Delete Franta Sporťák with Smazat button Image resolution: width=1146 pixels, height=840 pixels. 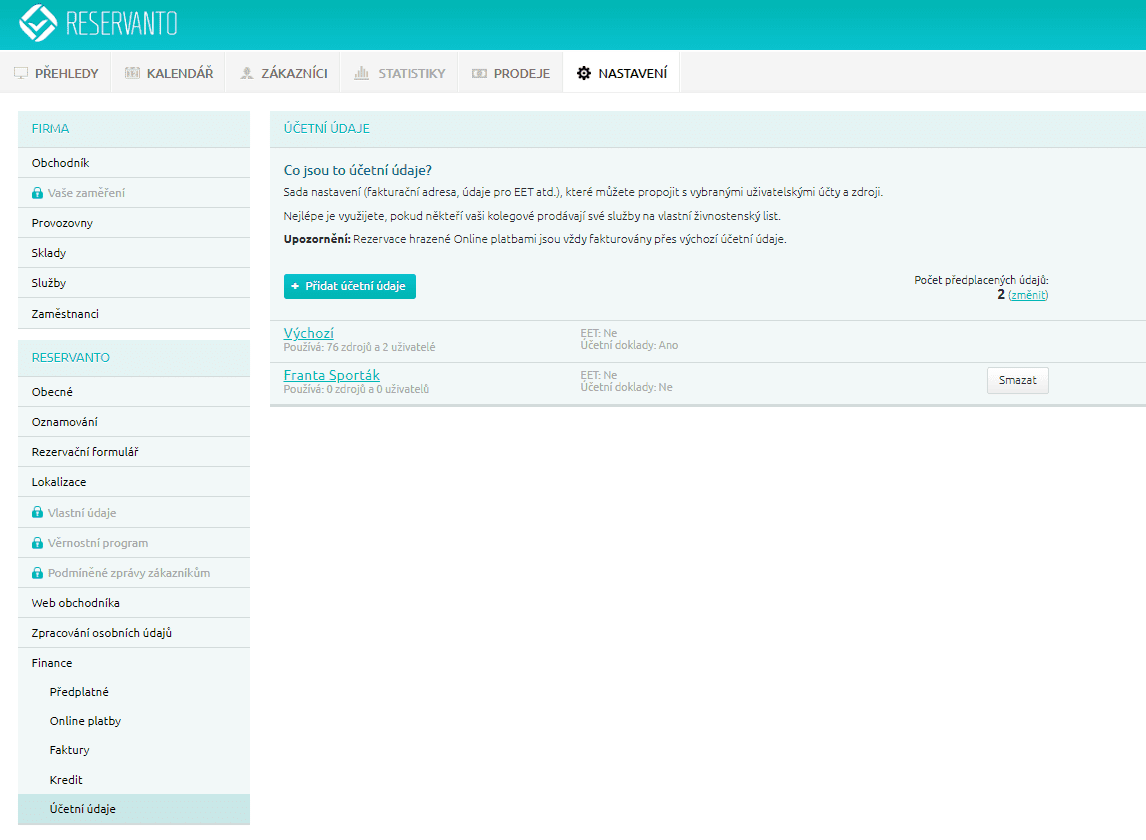click(x=1017, y=381)
